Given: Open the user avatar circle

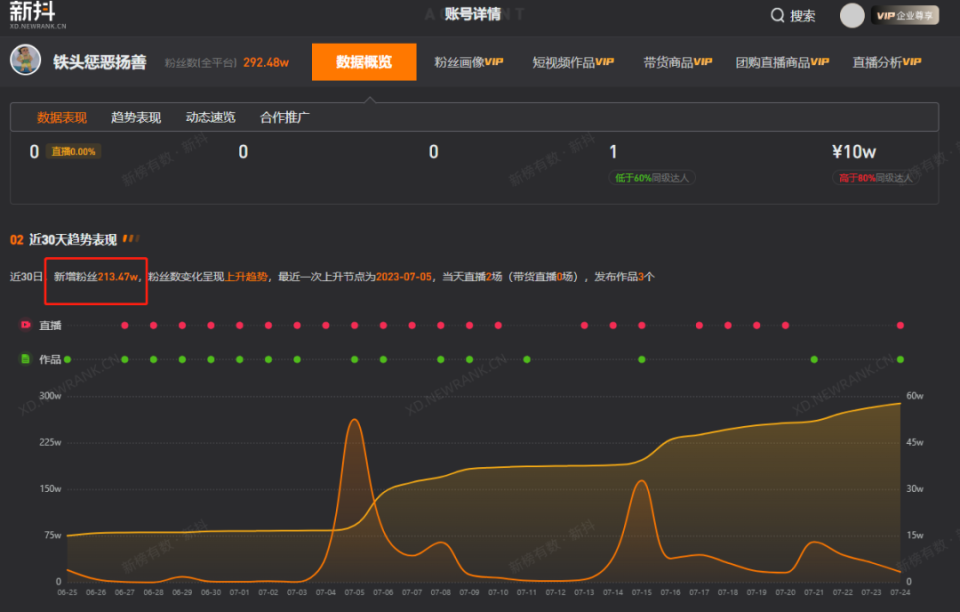Looking at the screenshot, I should tap(852, 15).
